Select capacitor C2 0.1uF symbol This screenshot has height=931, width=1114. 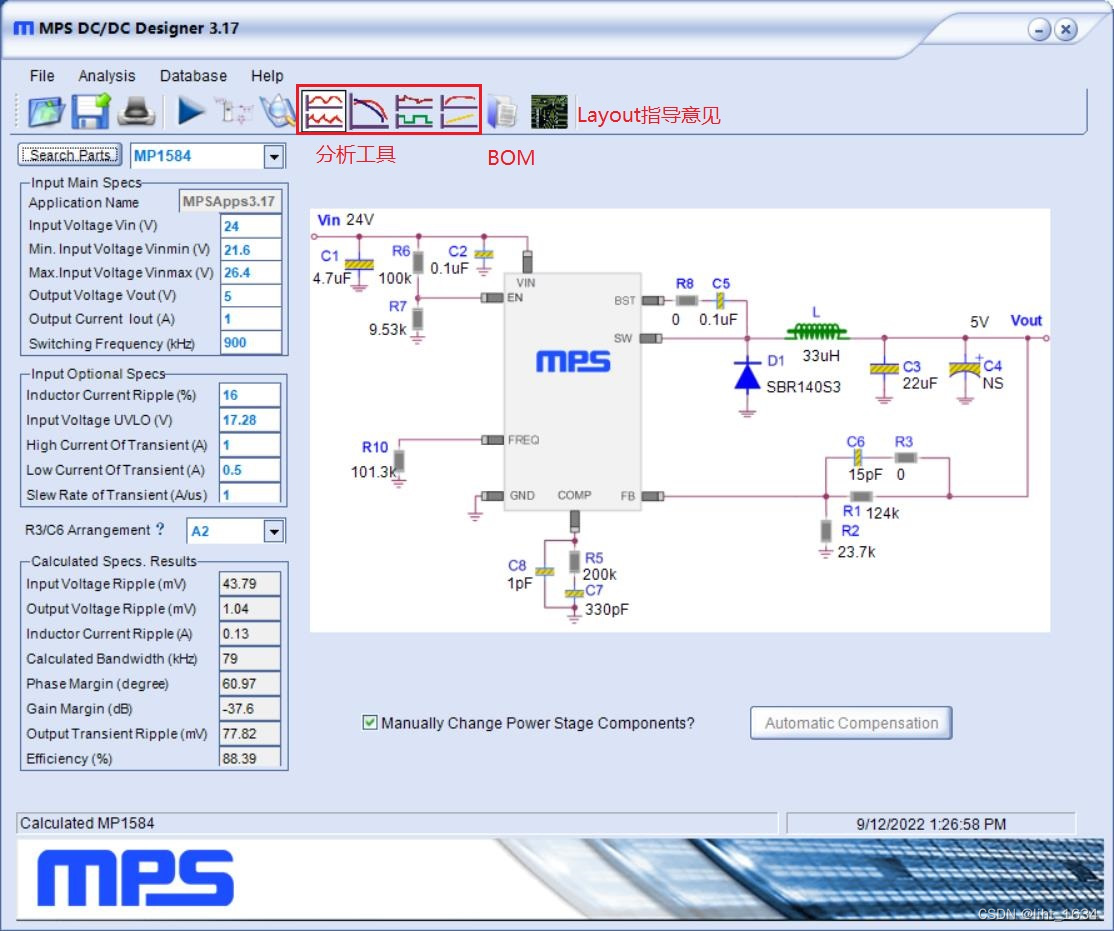tap(484, 254)
